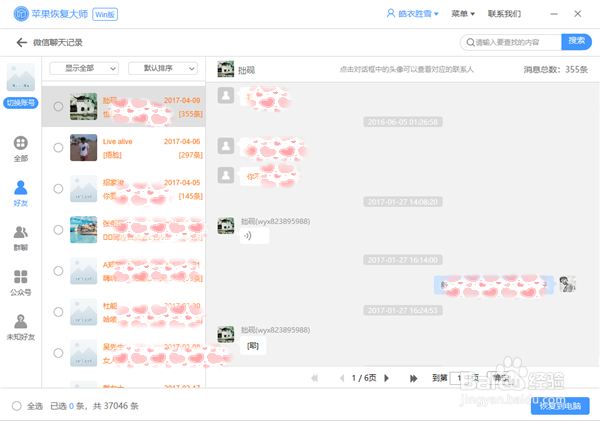Click the 2017-04-06 date of Live alive
600x421 pixels.
[x=182, y=142]
